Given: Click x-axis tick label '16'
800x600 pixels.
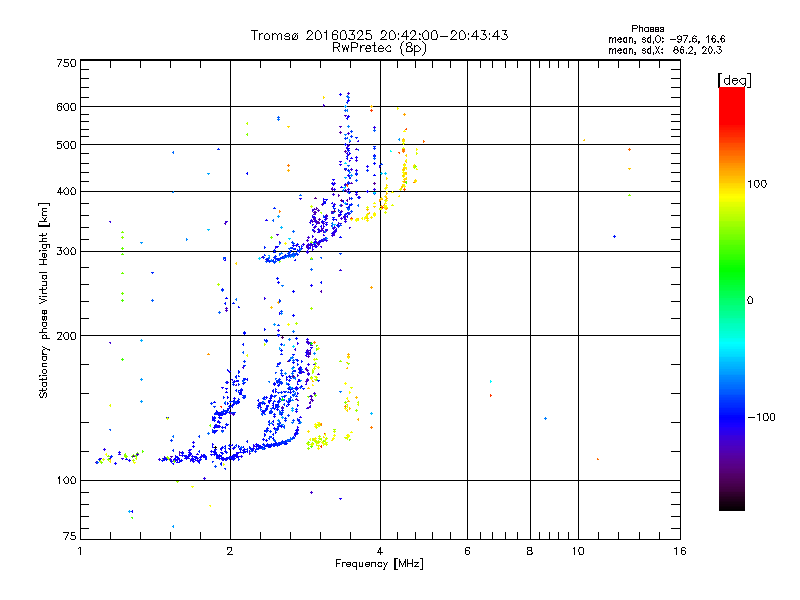Looking at the screenshot, I should [680, 551].
